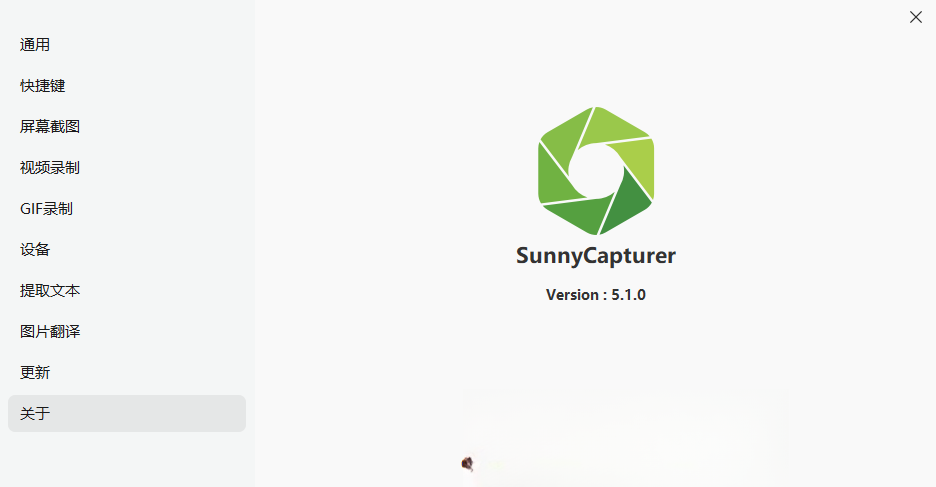Image resolution: width=936 pixels, height=487 pixels.
Task: Open the 更新 page
Action: coord(127,372)
